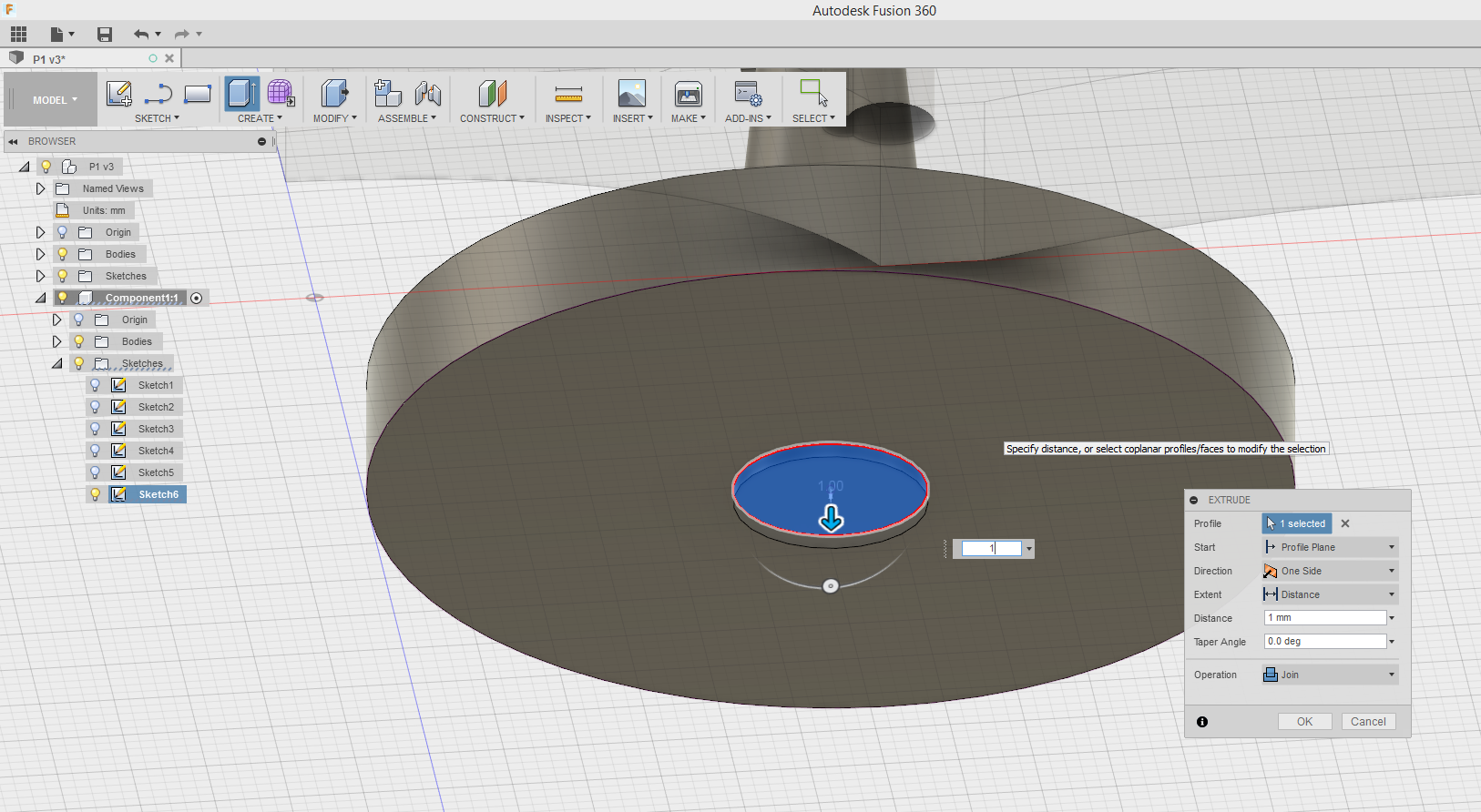
Task: Open the Extent Distance dropdown
Action: tap(1330, 594)
